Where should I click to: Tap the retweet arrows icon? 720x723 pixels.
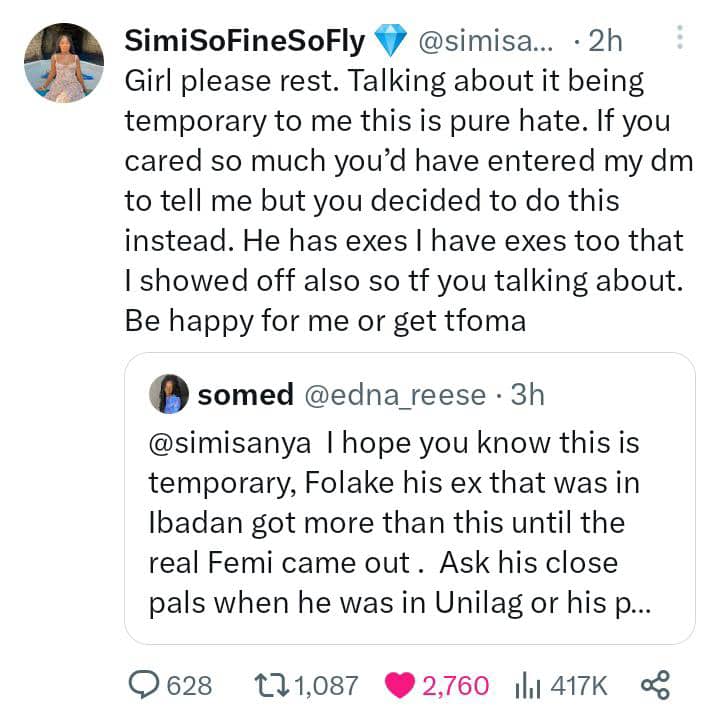coord(269,685)
